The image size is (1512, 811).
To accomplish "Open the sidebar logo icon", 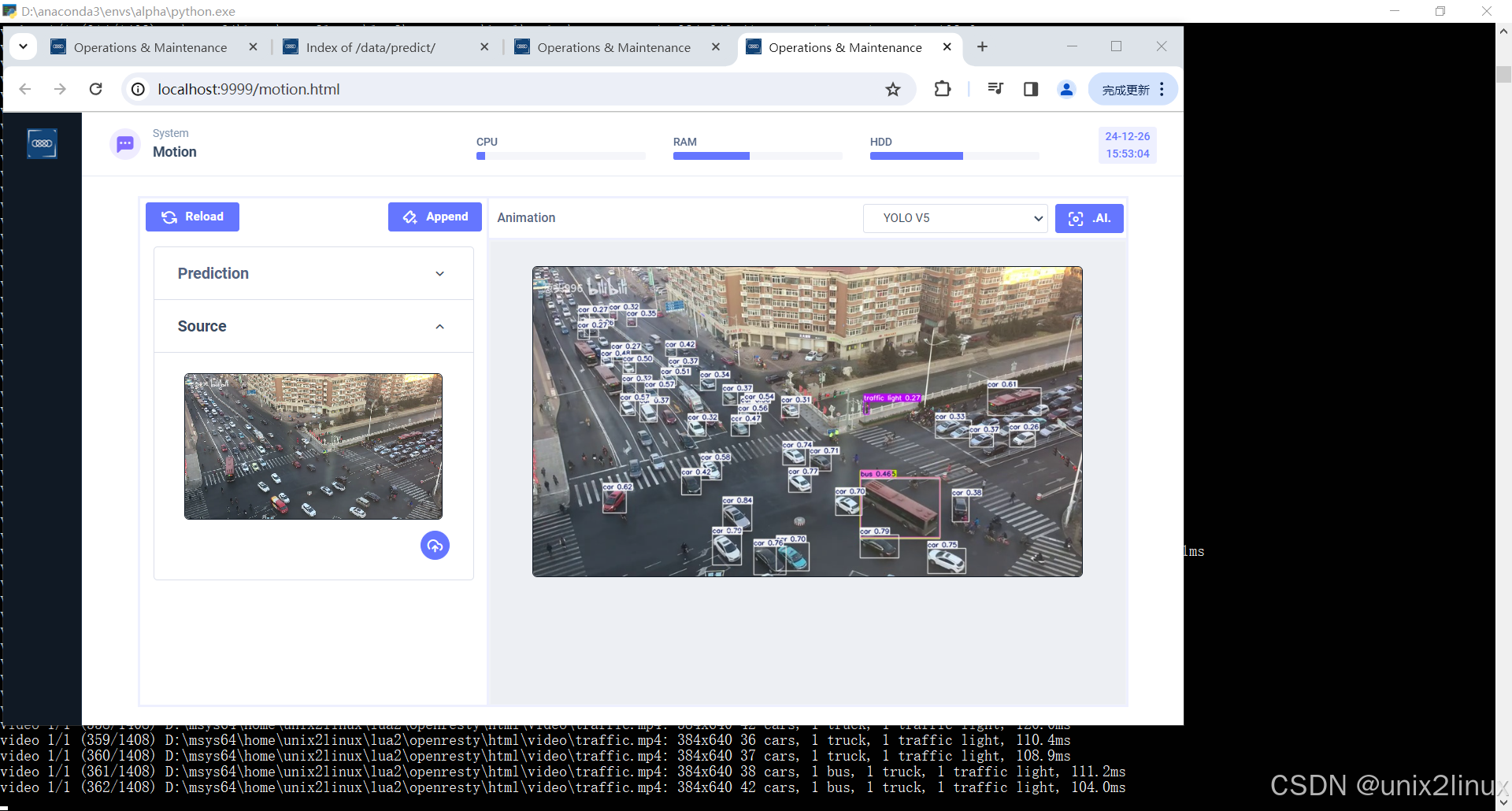I will pyautogui.click(x=42, y=143).
